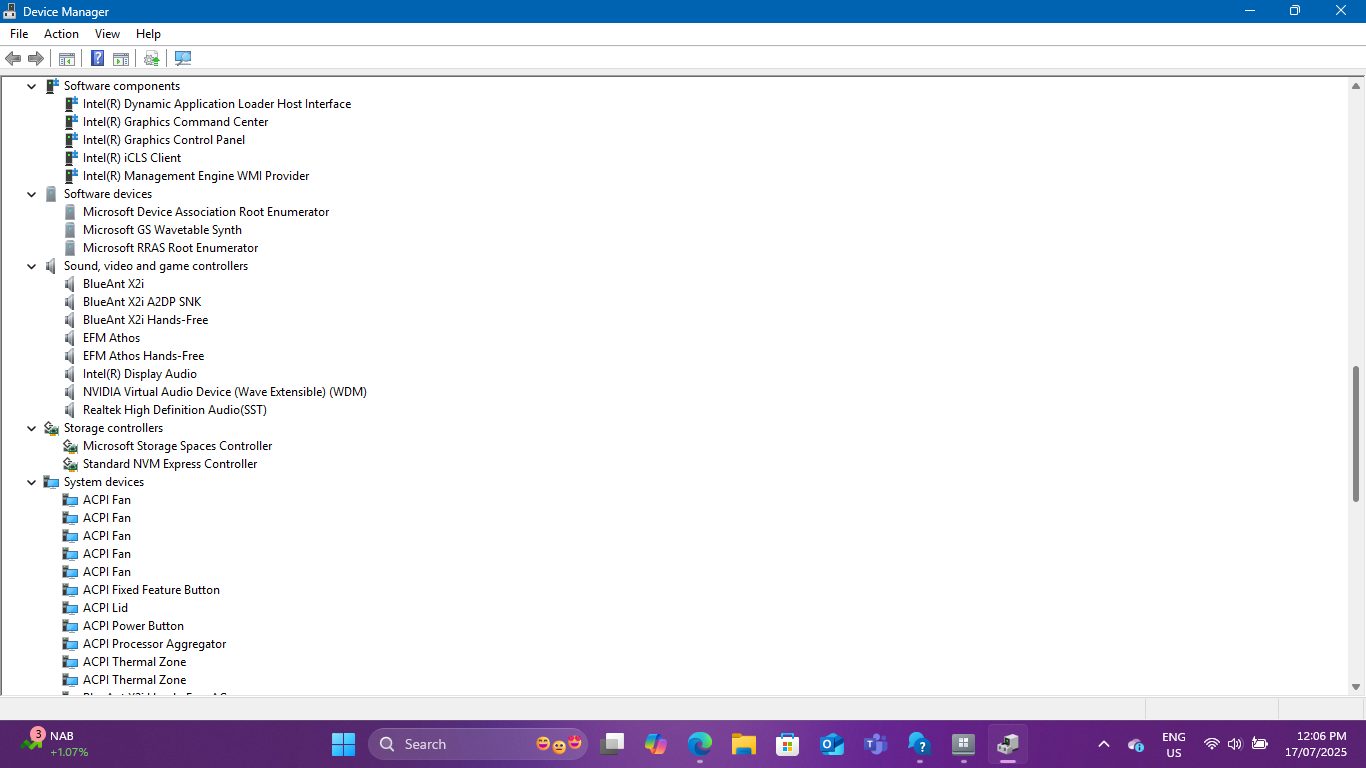The image size is (1366, 768).
Task: Click the scrollbar down arrow
Action: pyautogui.click(x=1356, y=686)
